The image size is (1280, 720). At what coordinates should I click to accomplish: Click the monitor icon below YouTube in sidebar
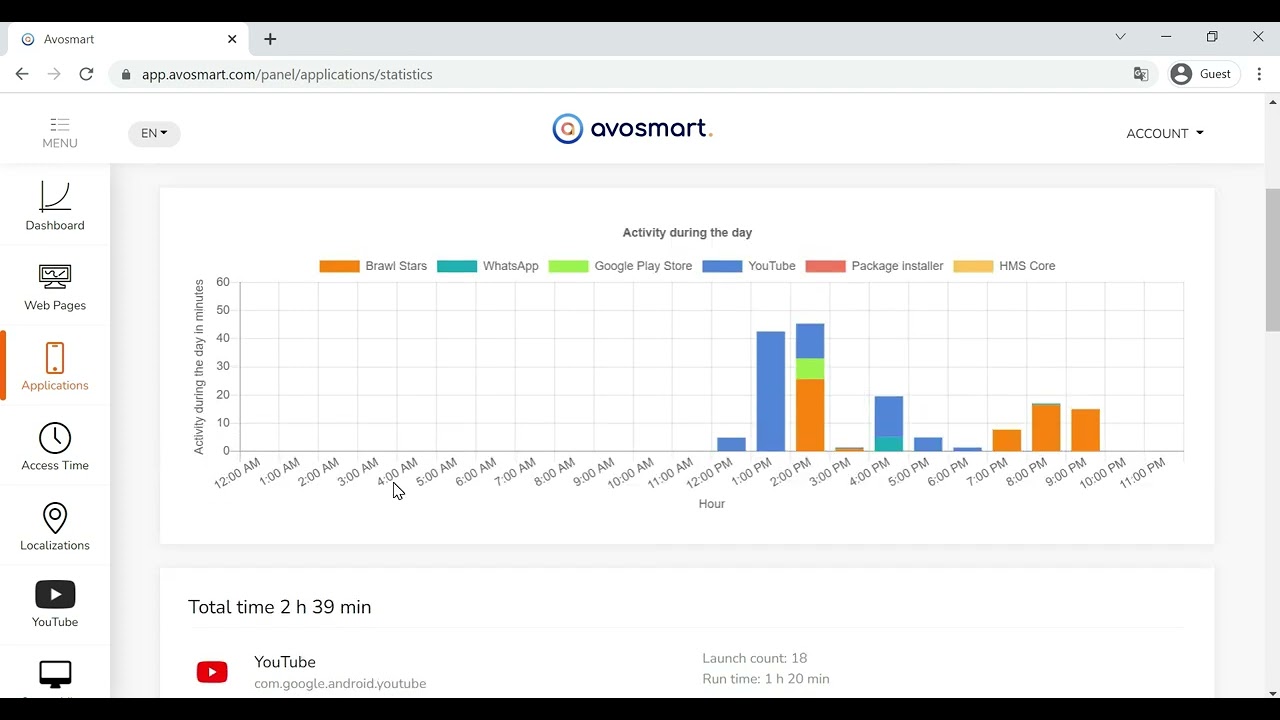tap(55, 675)
